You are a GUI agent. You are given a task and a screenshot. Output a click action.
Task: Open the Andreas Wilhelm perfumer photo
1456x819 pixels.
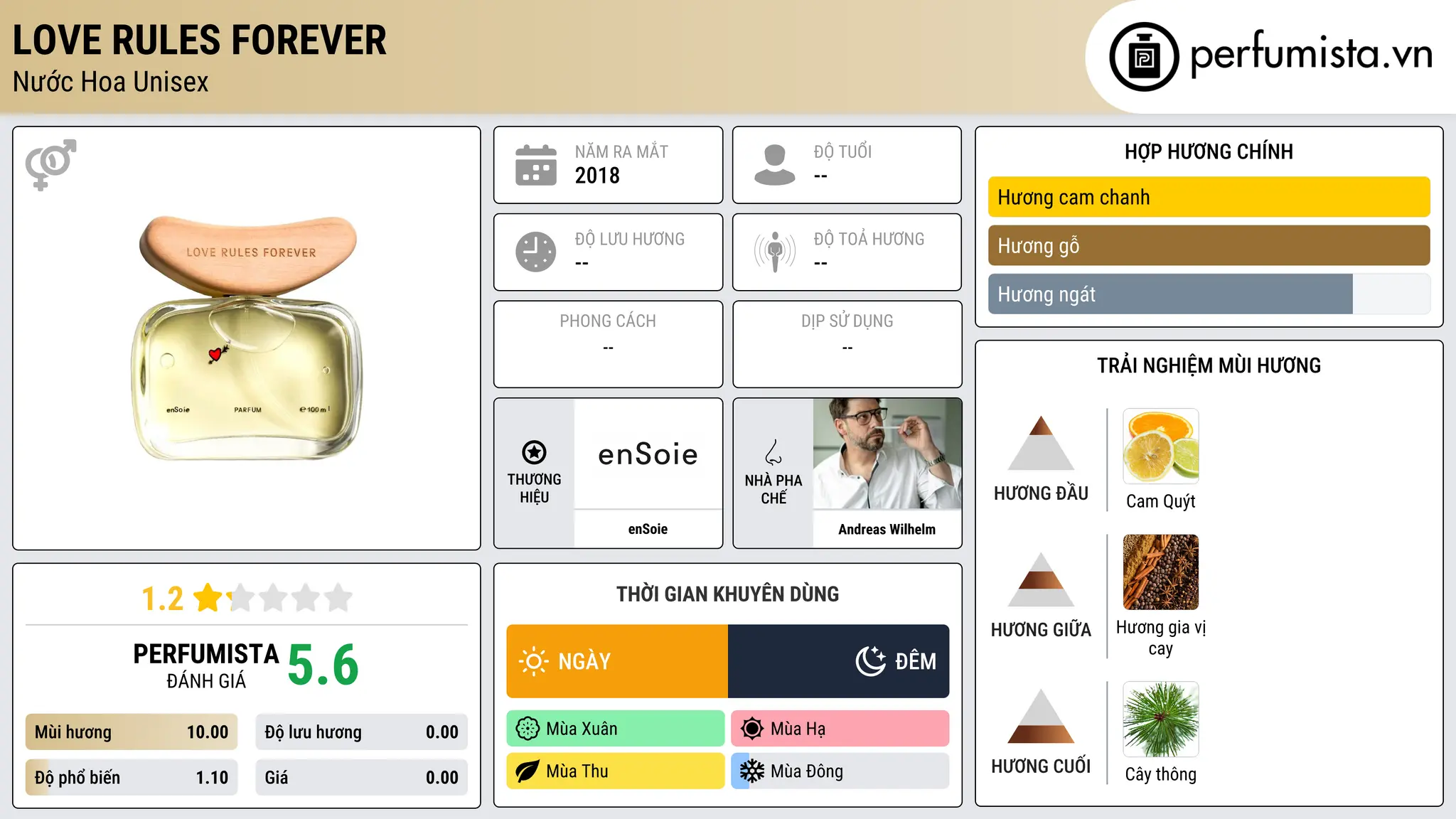point(887,454)
